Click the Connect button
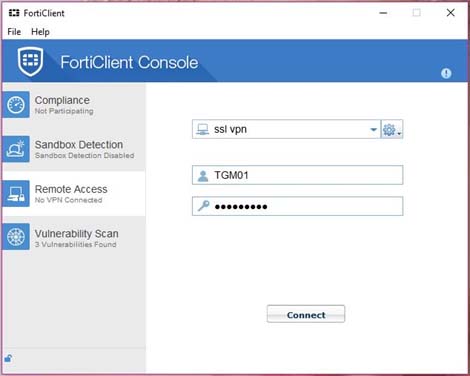The width and height of the screenshot is (470, 376). point(306,314)
